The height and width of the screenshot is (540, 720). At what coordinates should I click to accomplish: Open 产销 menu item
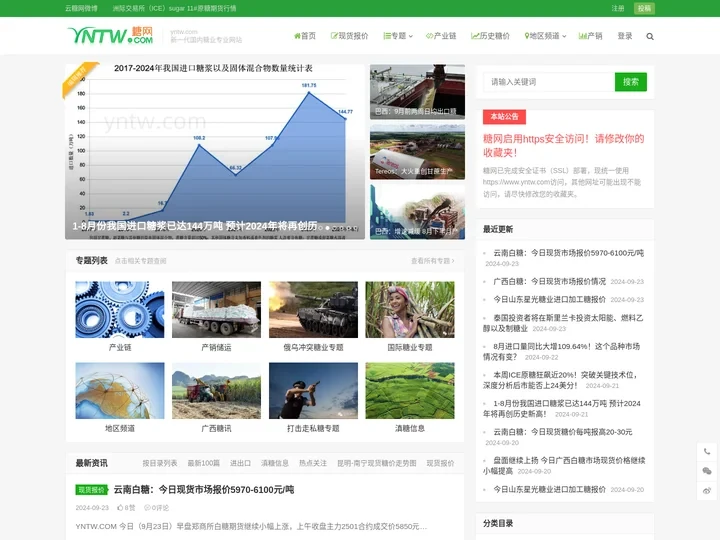pos(590,36)
